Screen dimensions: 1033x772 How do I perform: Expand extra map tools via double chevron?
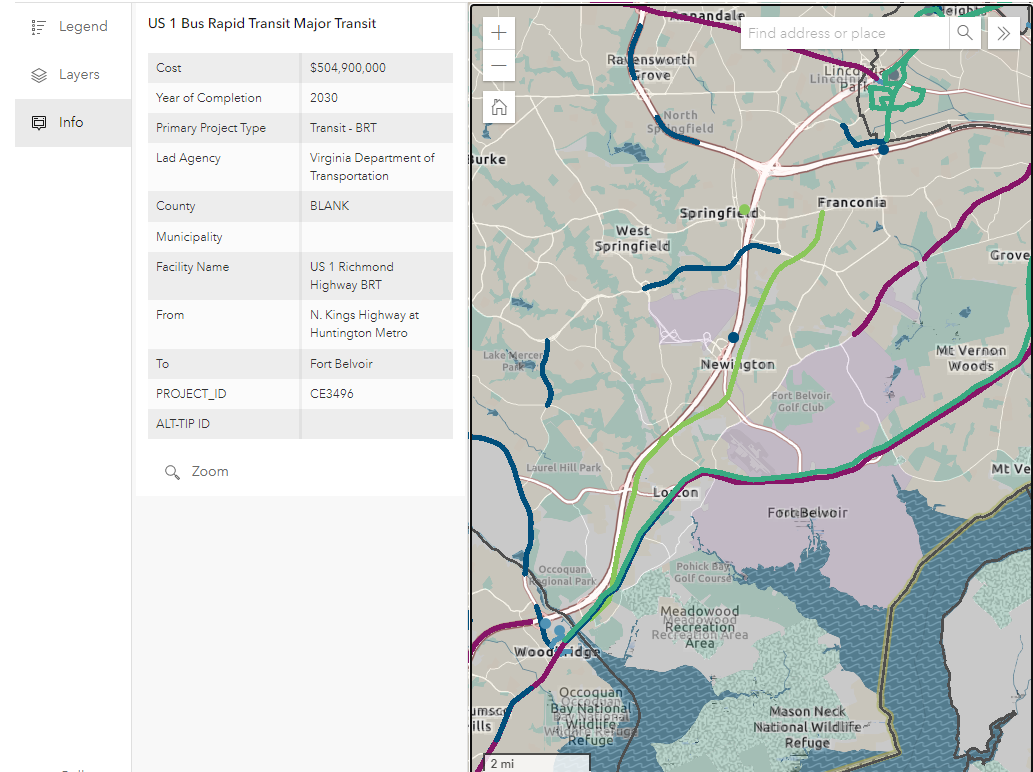tap(1003, 32)
